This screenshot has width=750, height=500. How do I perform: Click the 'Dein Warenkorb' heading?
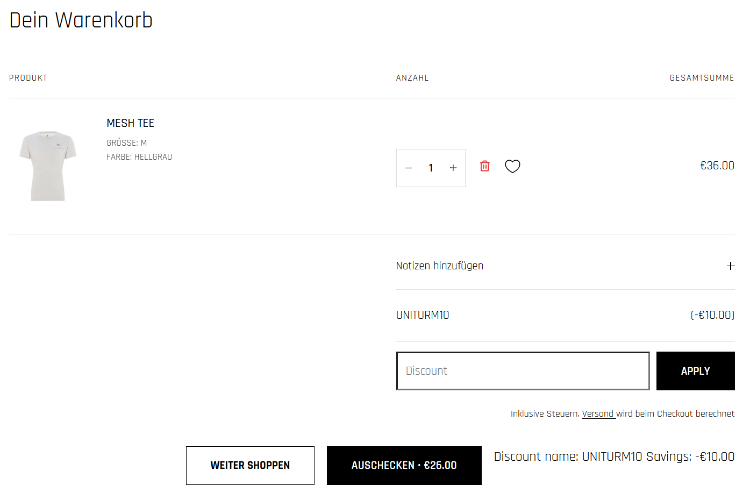point(81,20)
